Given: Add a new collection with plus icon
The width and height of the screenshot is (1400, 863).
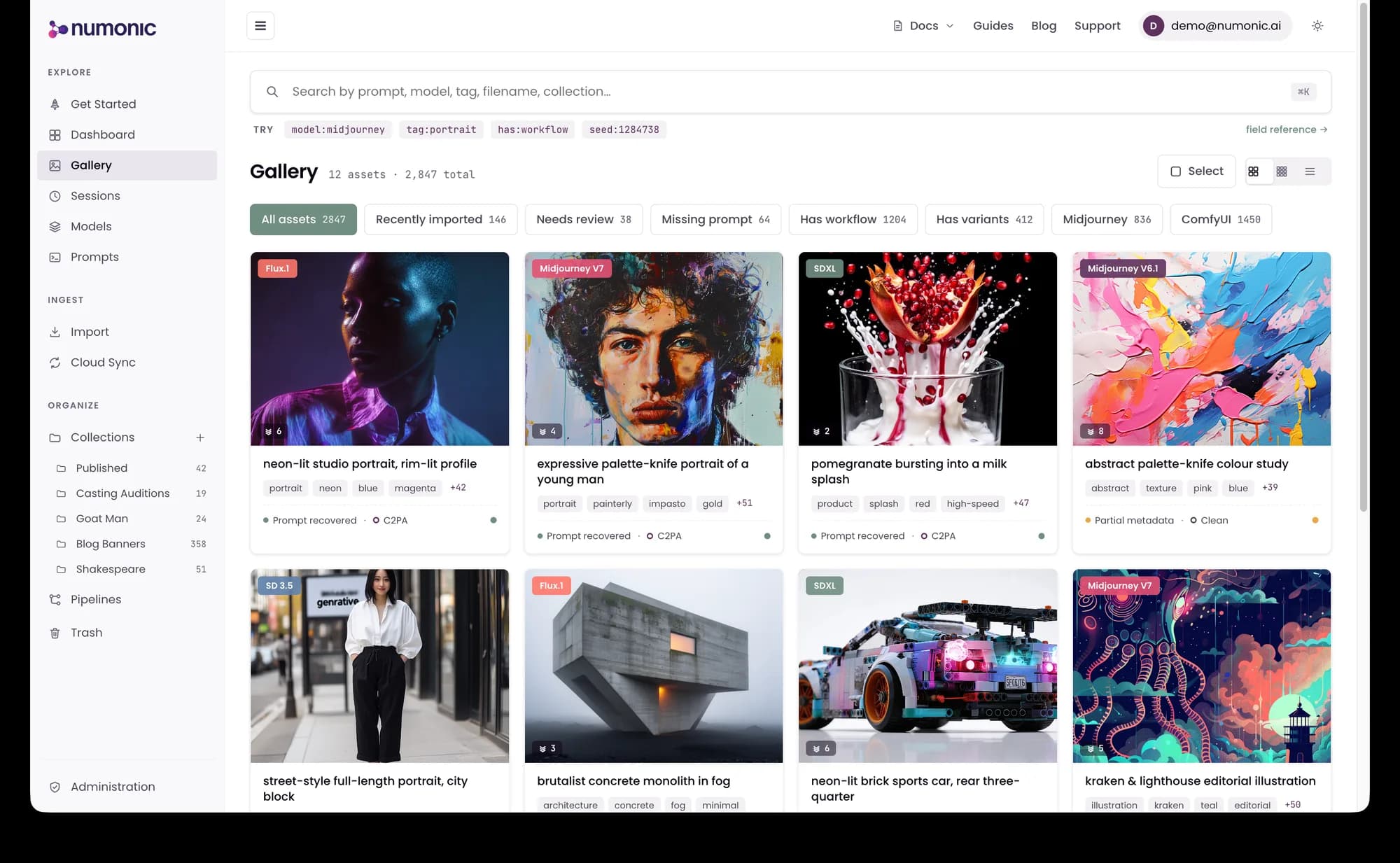Looking at the screenshot, I should pyautogui.click(x=200, y=437).
